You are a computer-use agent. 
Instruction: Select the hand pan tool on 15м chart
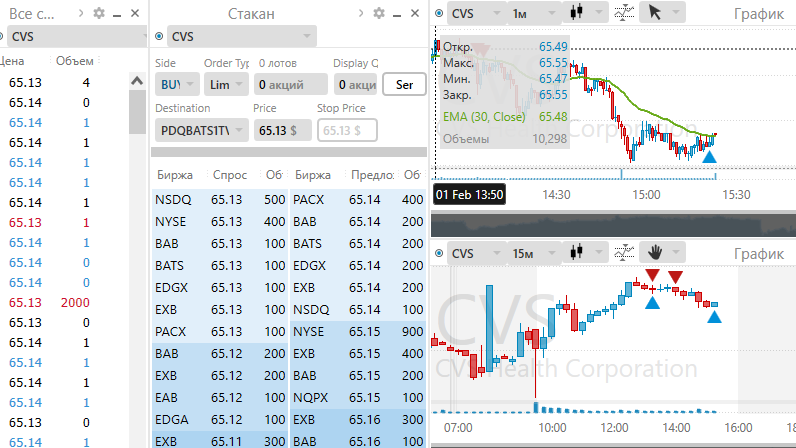click(x=656, y=253)
